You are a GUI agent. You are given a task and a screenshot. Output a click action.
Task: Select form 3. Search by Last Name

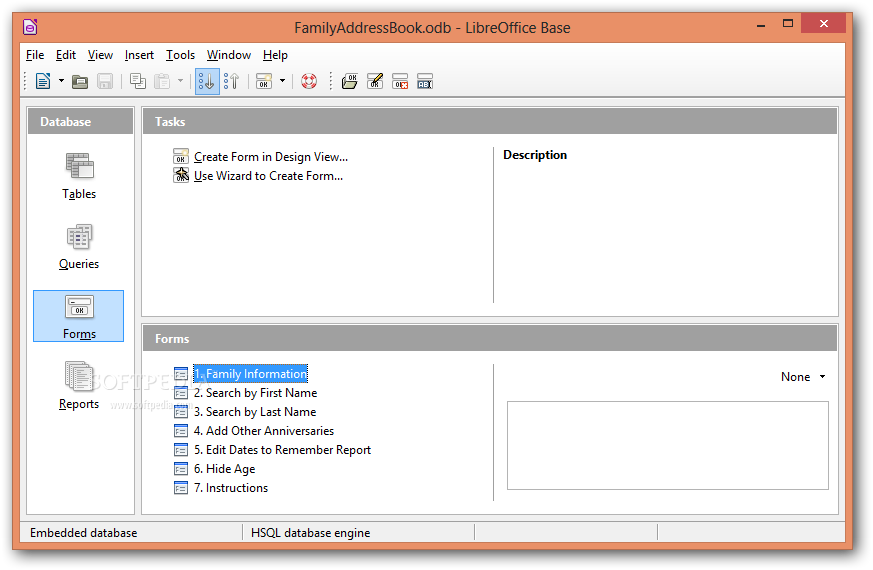tap(255, 412)
